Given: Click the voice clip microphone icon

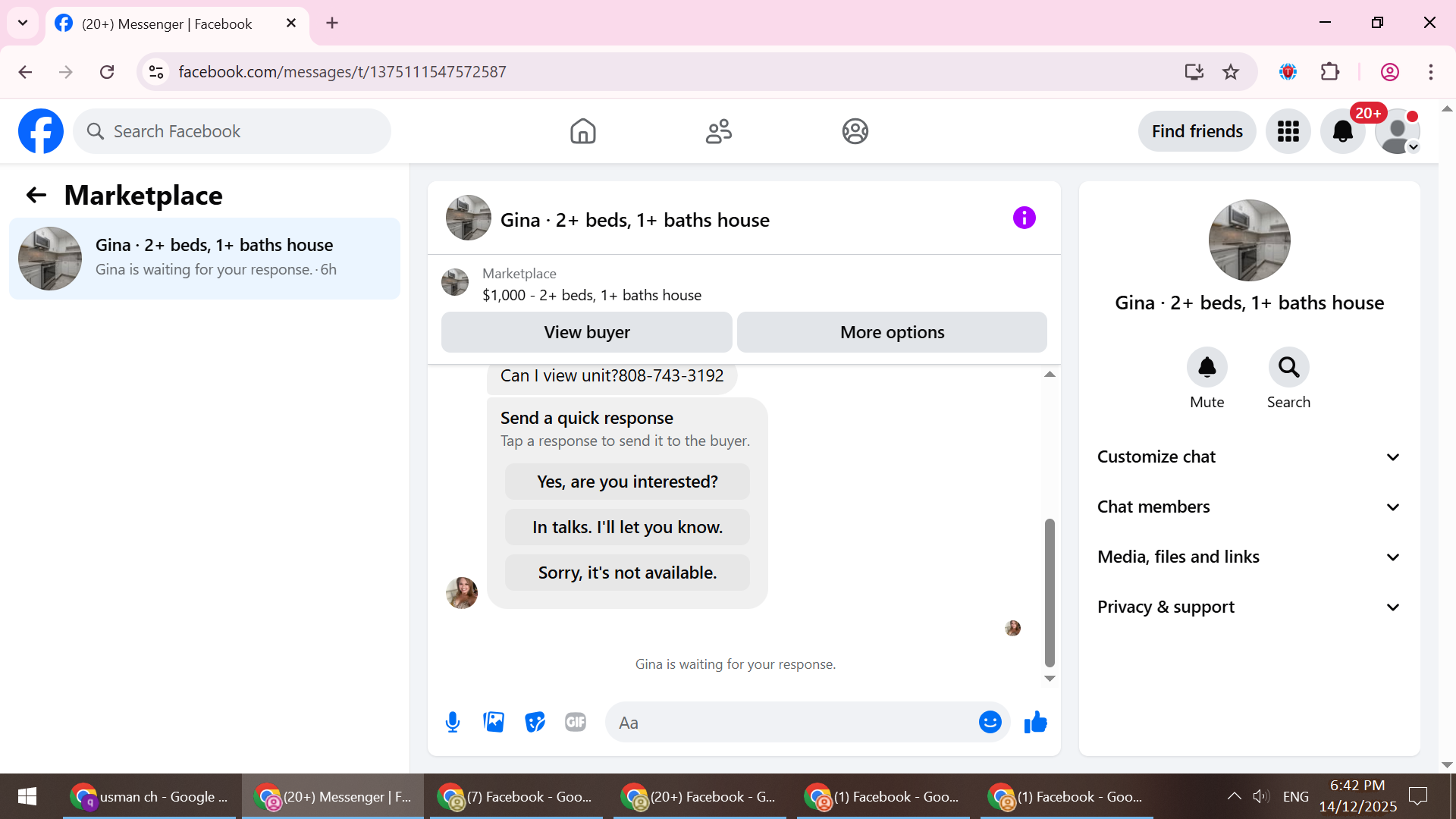Looking at the screenshot, I should (453, 722).
